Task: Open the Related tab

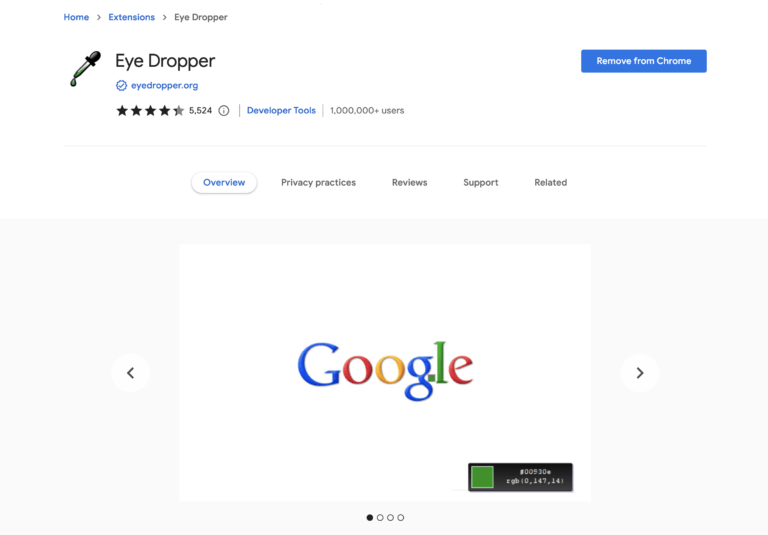Action: point(551,183)
